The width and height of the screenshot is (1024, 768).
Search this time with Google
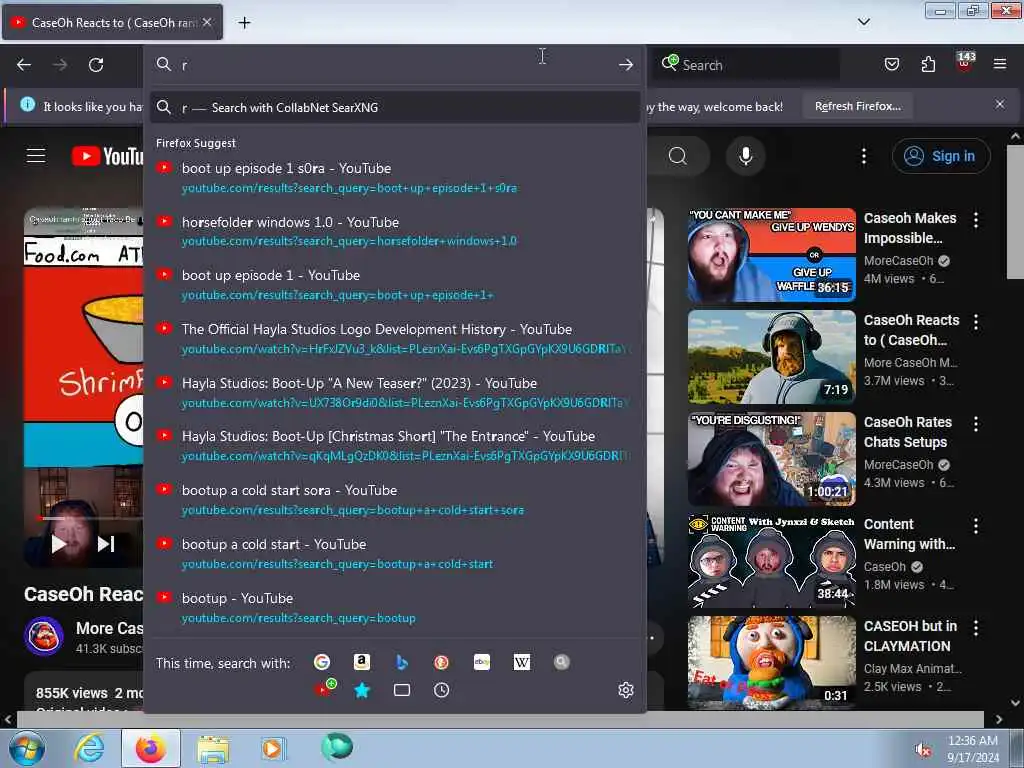(x=321, y=662)
